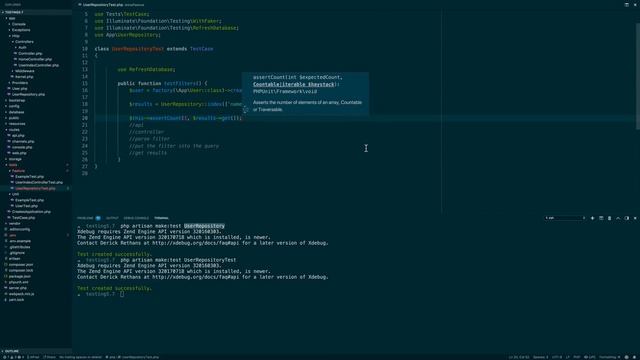Open User.php in app folder

(20, 89)
